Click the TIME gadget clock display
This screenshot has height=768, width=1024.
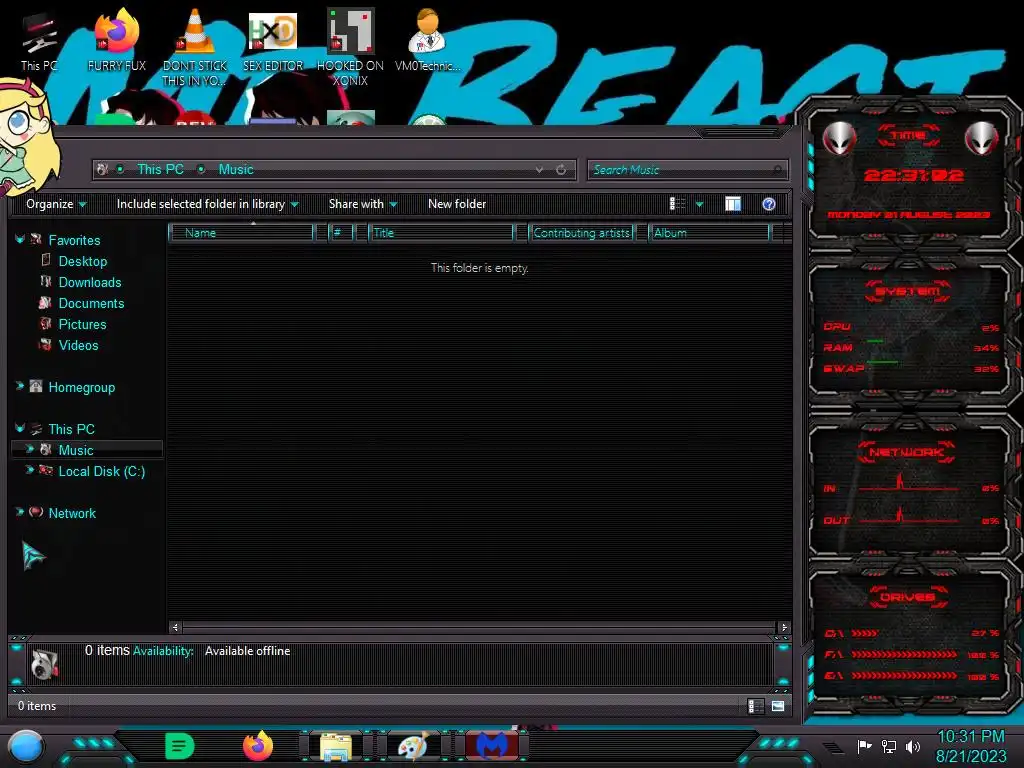pyautogui.click(x=913, y=176)
